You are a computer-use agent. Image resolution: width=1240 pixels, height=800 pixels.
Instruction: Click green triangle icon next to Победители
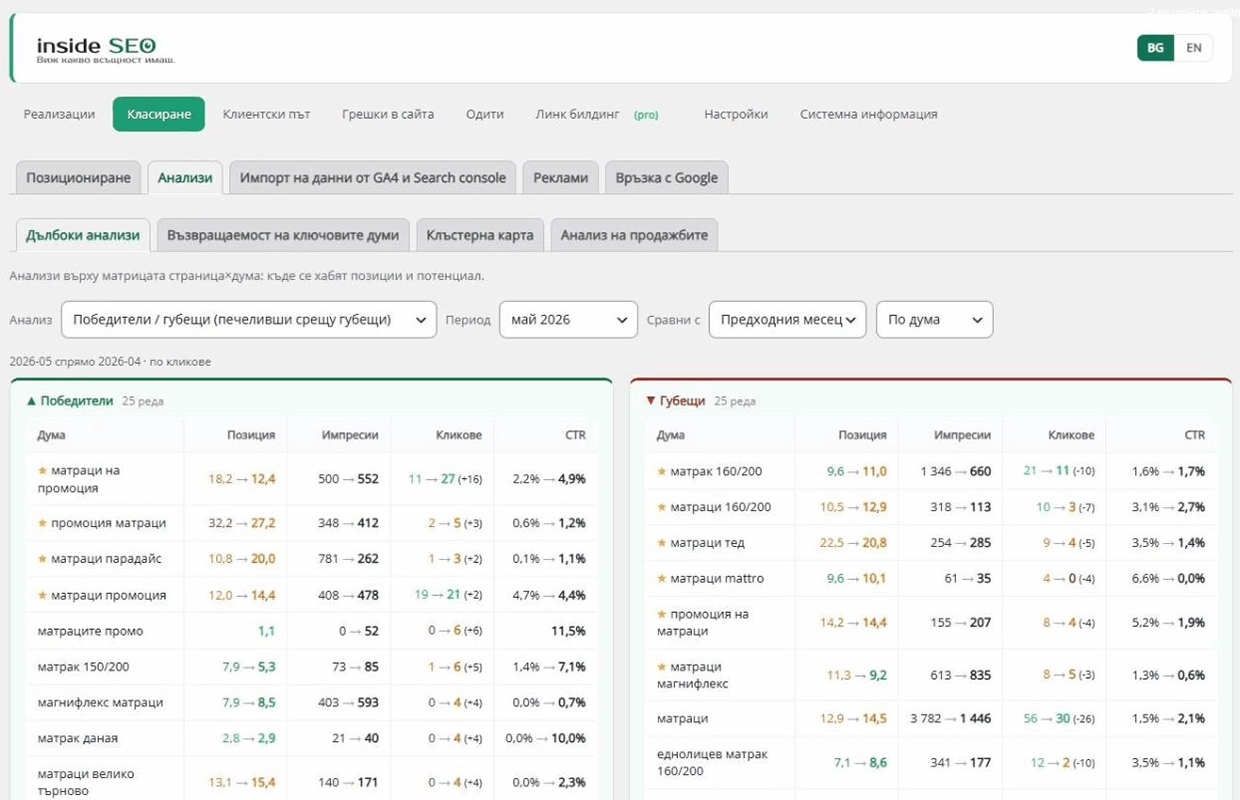pyautogui.click(x=31, y=401)
